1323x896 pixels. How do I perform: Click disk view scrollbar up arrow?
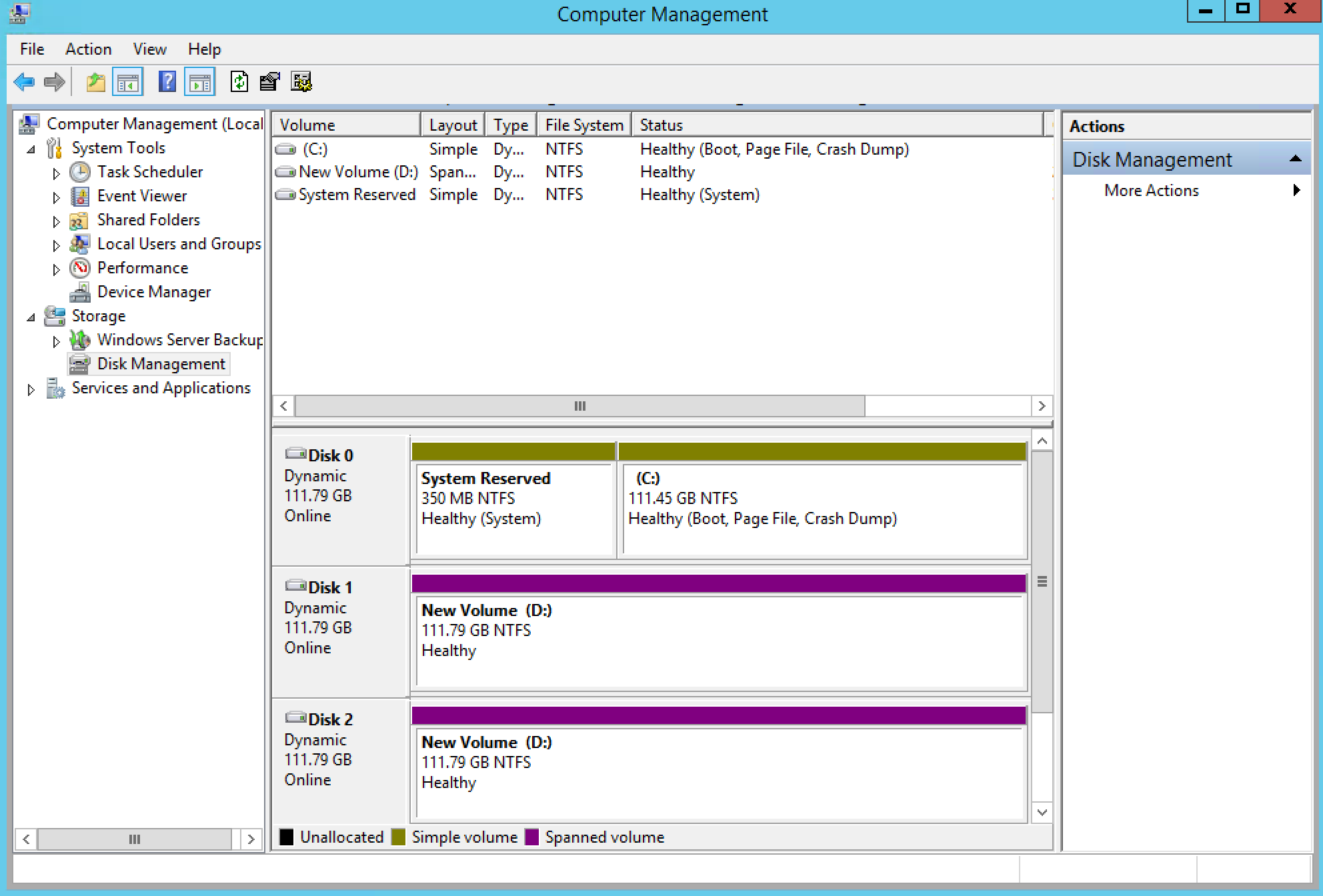pos(1042,441)
